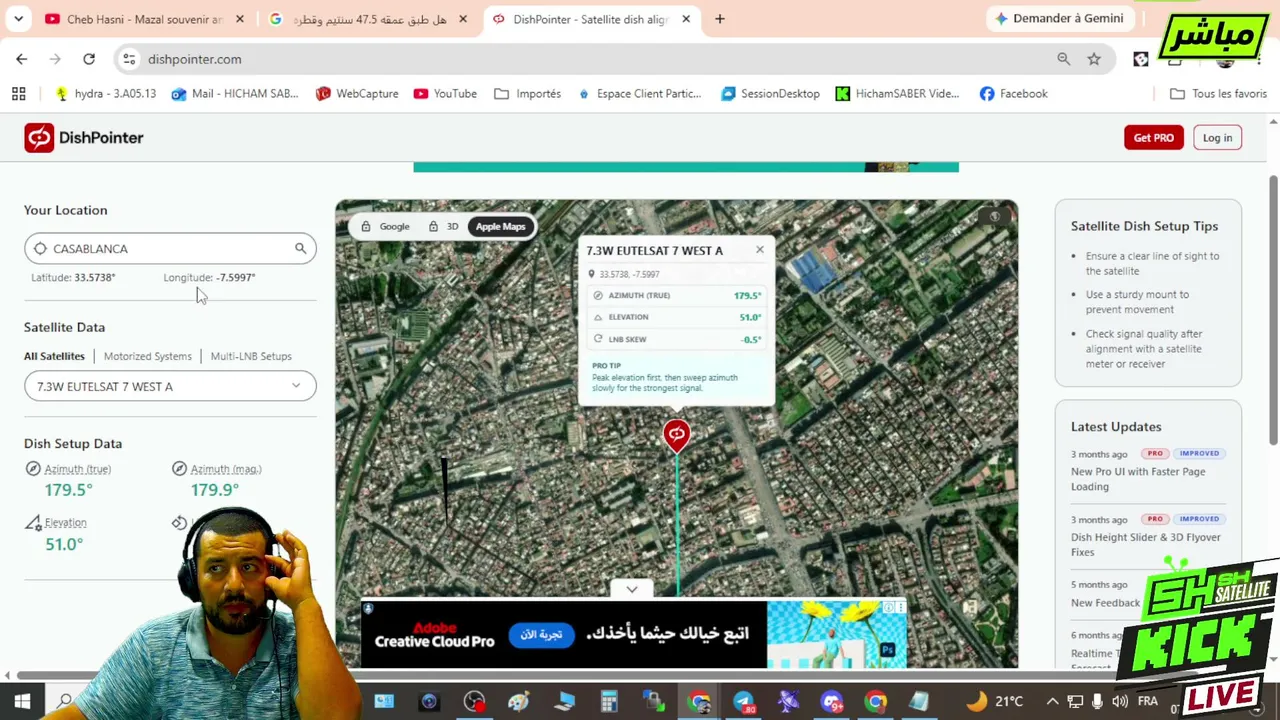The image size is (1280, 720).
Task: Open the Mail - HICHAM SAB bookmark
Action: tap(235, 93)
